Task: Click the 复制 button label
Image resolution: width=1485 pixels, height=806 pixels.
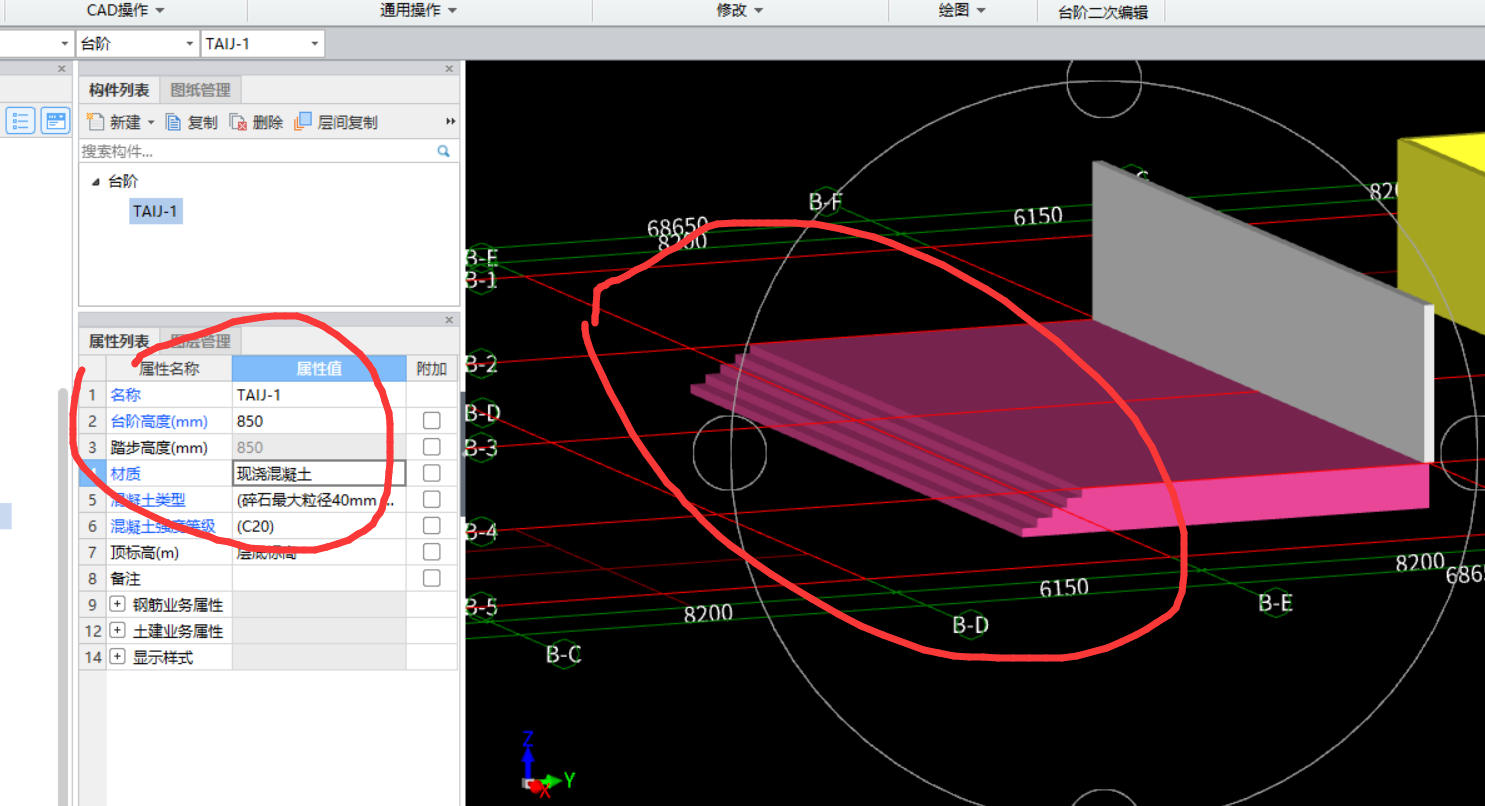Action: coord(202,122)
